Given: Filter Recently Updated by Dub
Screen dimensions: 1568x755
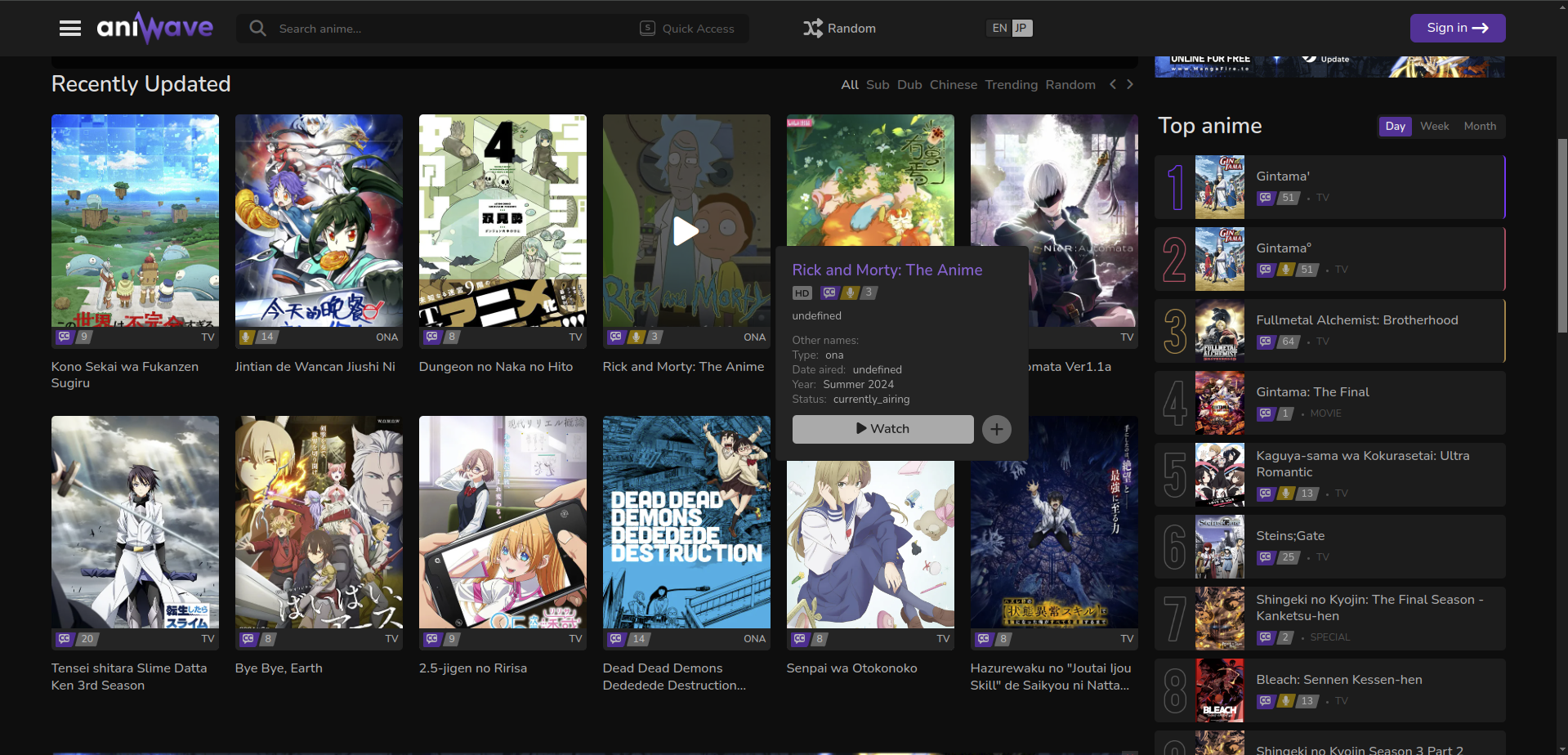Looking at the screenshot, I should [x=909, y=85].
